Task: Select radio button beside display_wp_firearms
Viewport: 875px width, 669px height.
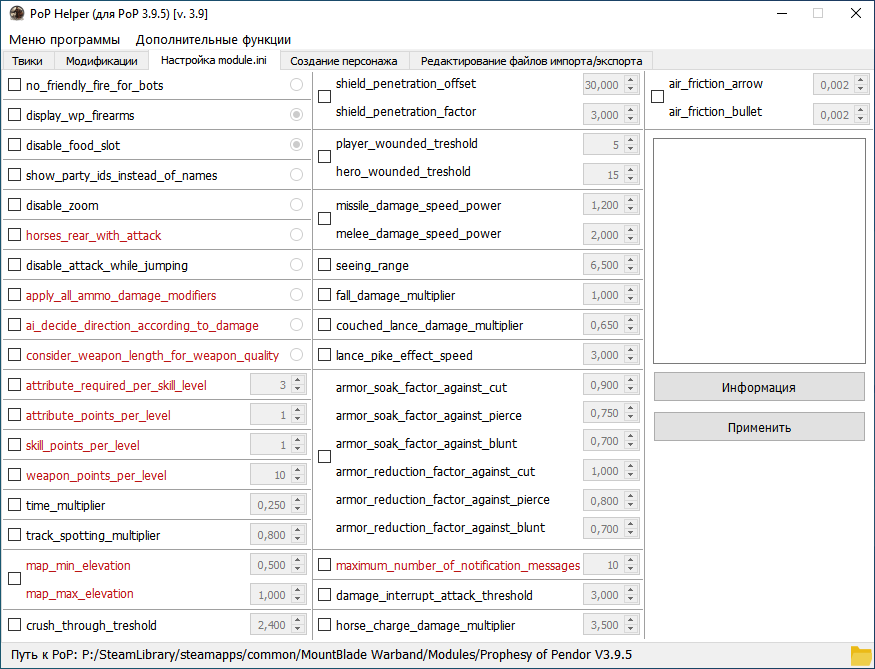Action: tap(296, 116)
